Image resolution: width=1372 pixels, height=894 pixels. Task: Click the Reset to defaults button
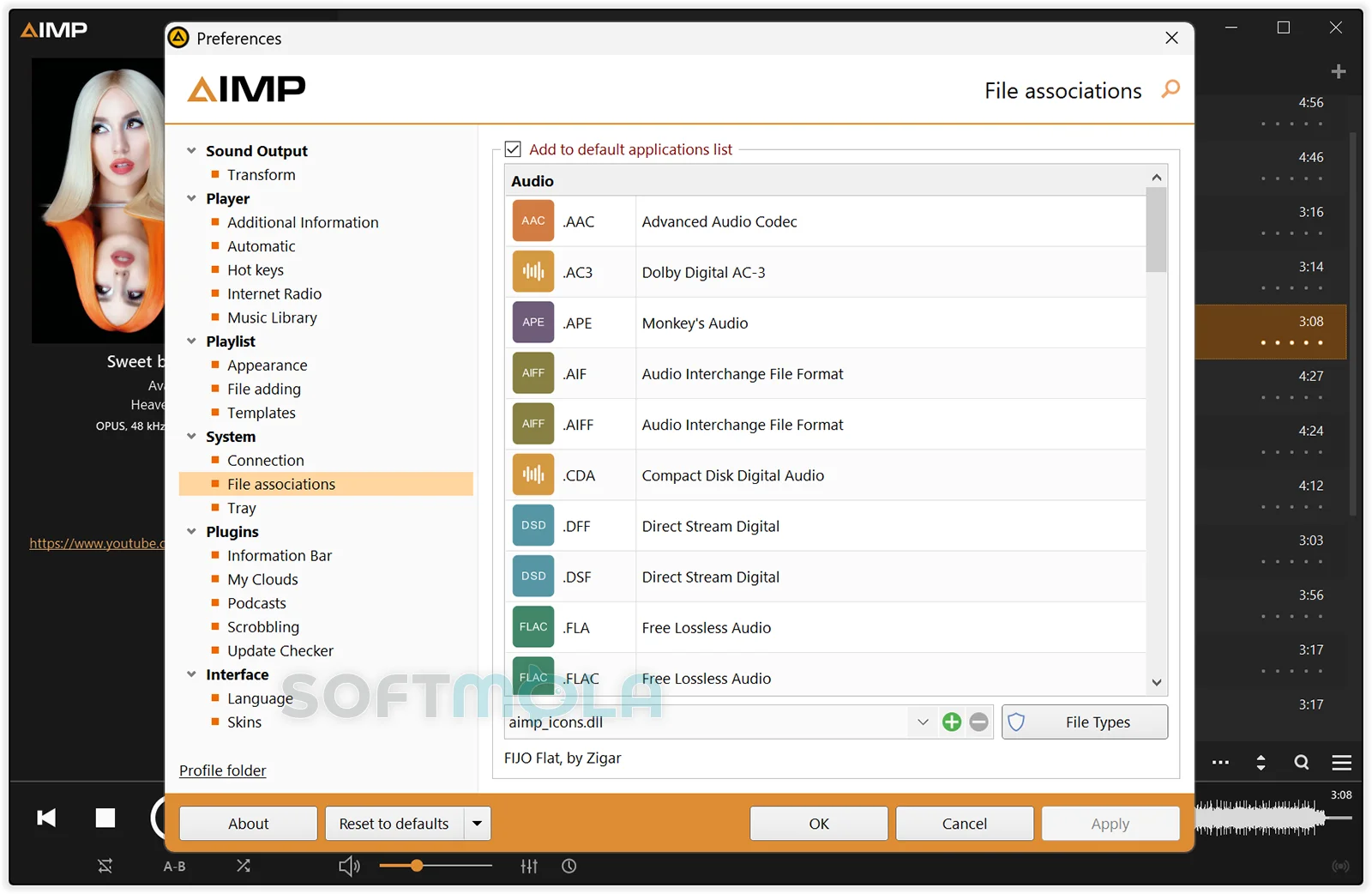pyautogui.click(x=394, y=824)
